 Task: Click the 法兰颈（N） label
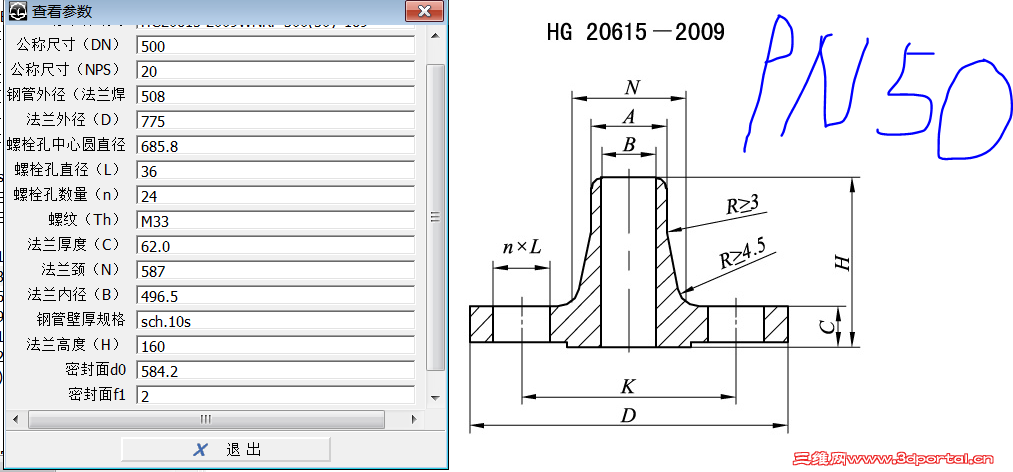click(x=81, y=270)
